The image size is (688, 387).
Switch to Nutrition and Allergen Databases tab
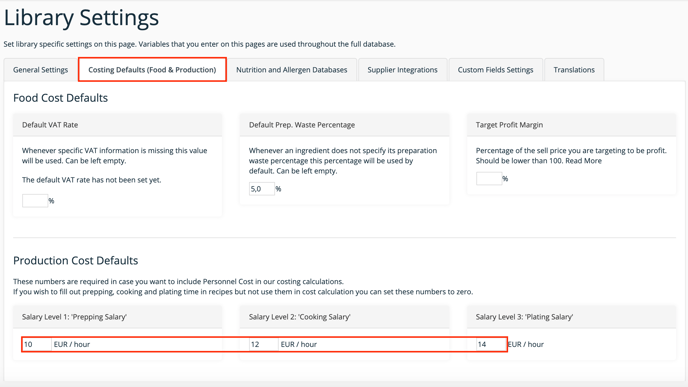click(x=291, y=70)
